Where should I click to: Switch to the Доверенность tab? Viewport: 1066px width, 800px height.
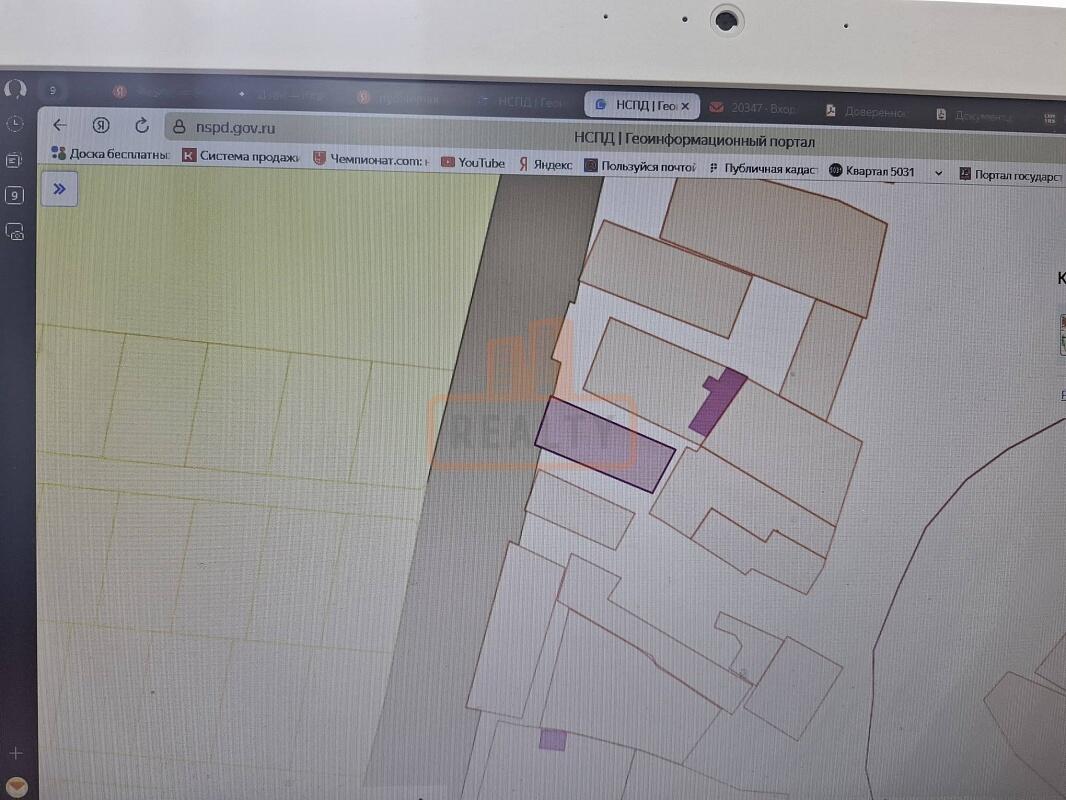[x=868, y=112]
